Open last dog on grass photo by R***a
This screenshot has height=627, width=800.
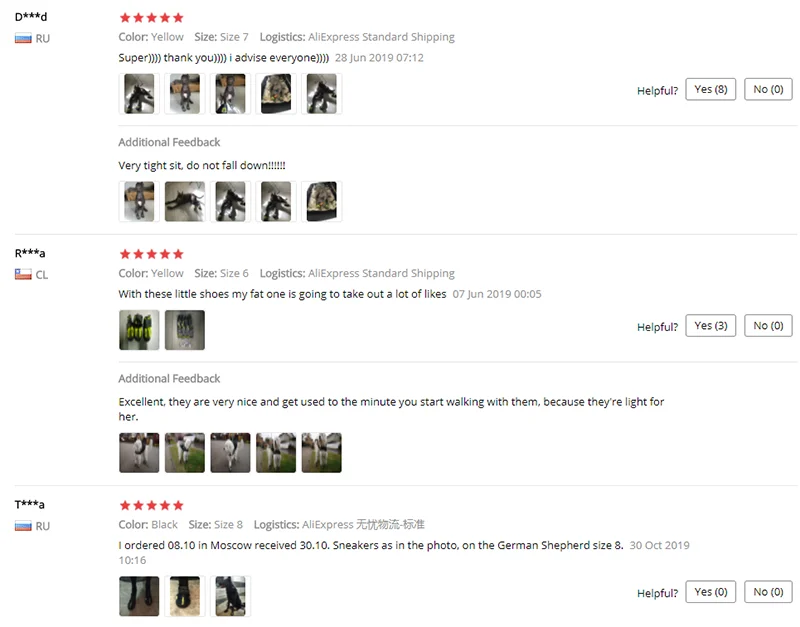coord(321,453)
